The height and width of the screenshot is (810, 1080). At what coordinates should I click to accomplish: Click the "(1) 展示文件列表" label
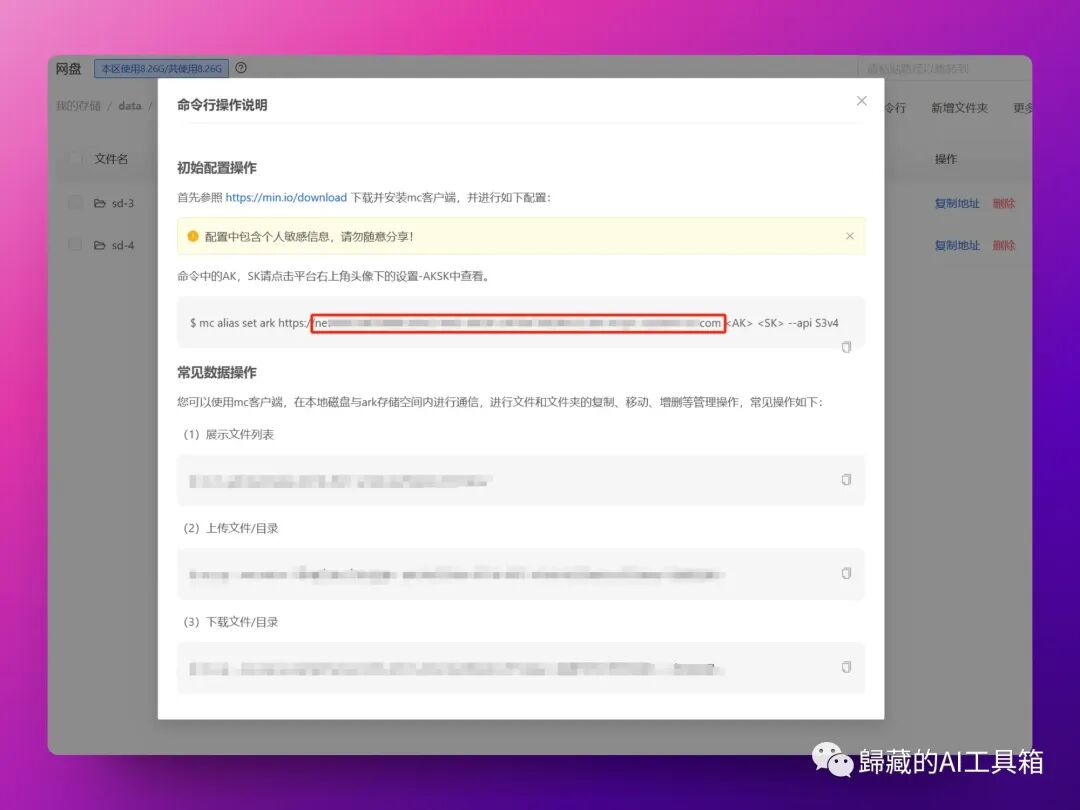229,435
